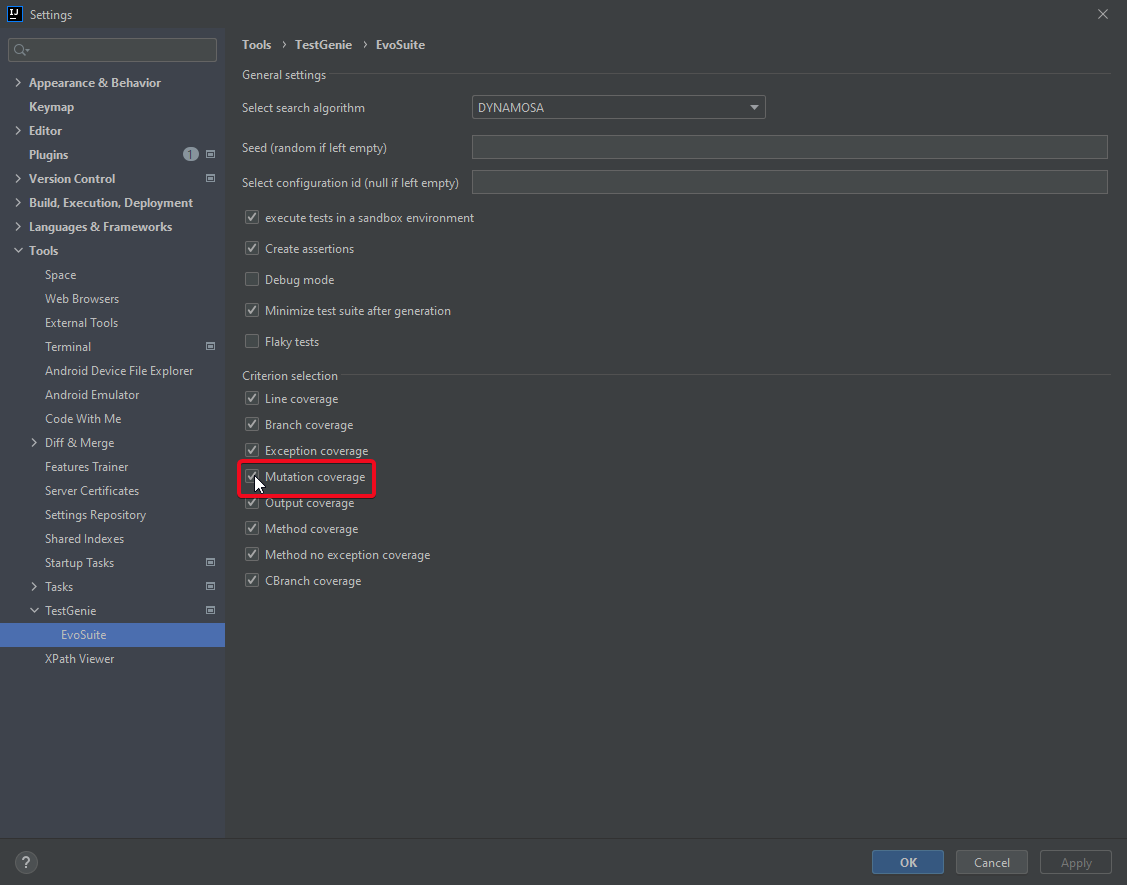Viewport: 1127px width, 885px height.
Task: Click the configuration id input field
Action: tap(789, 182)
